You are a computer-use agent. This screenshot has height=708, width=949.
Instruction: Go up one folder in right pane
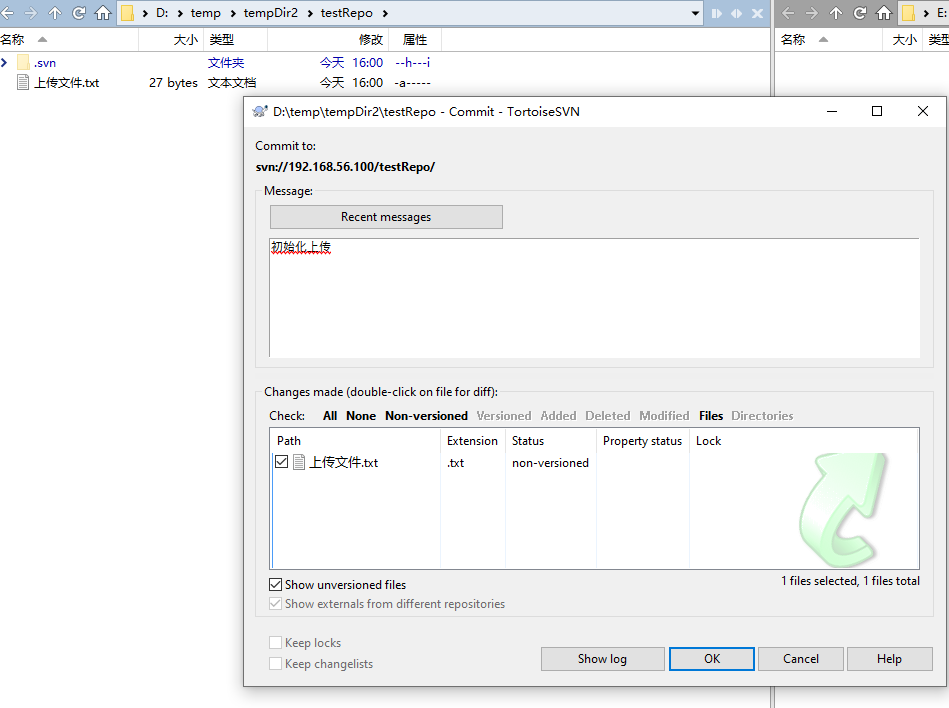tap(836, 13)
